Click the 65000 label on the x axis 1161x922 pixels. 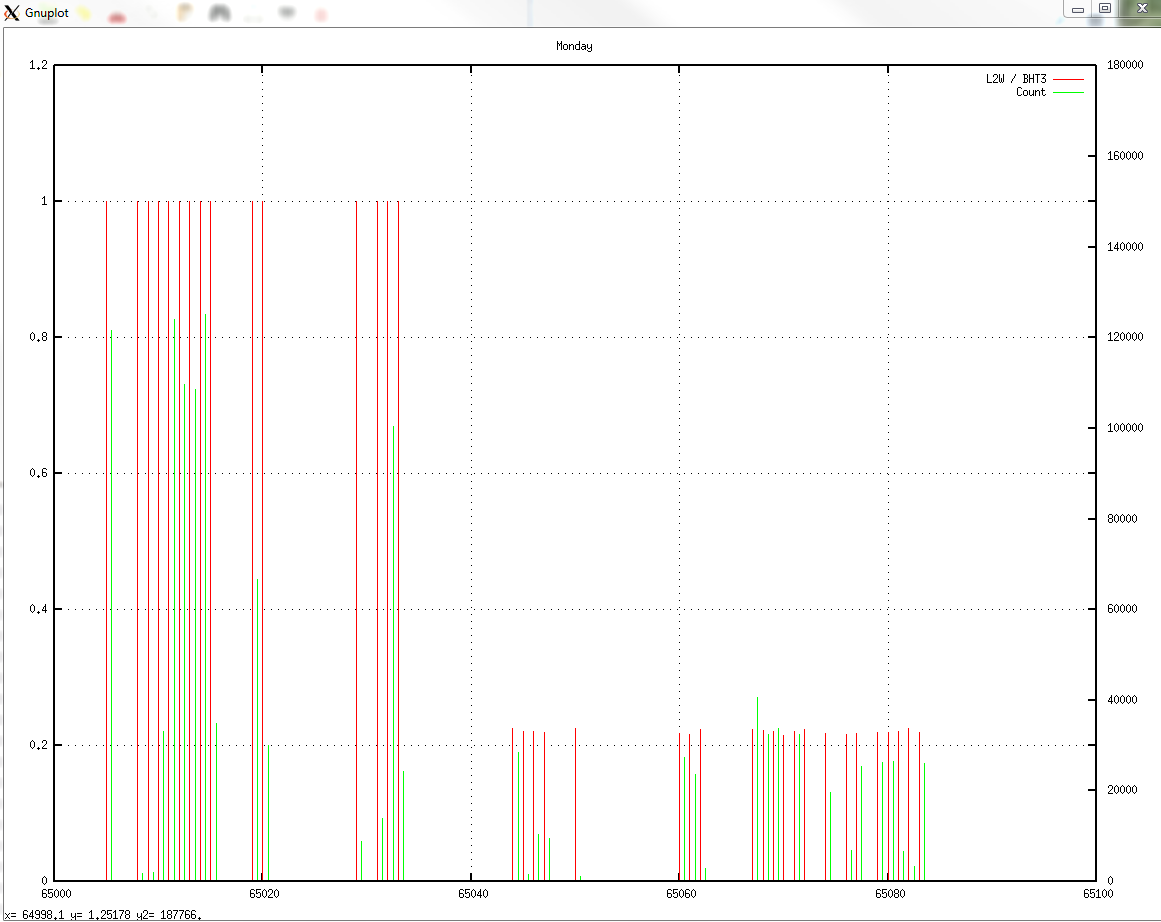pos(56,894)
